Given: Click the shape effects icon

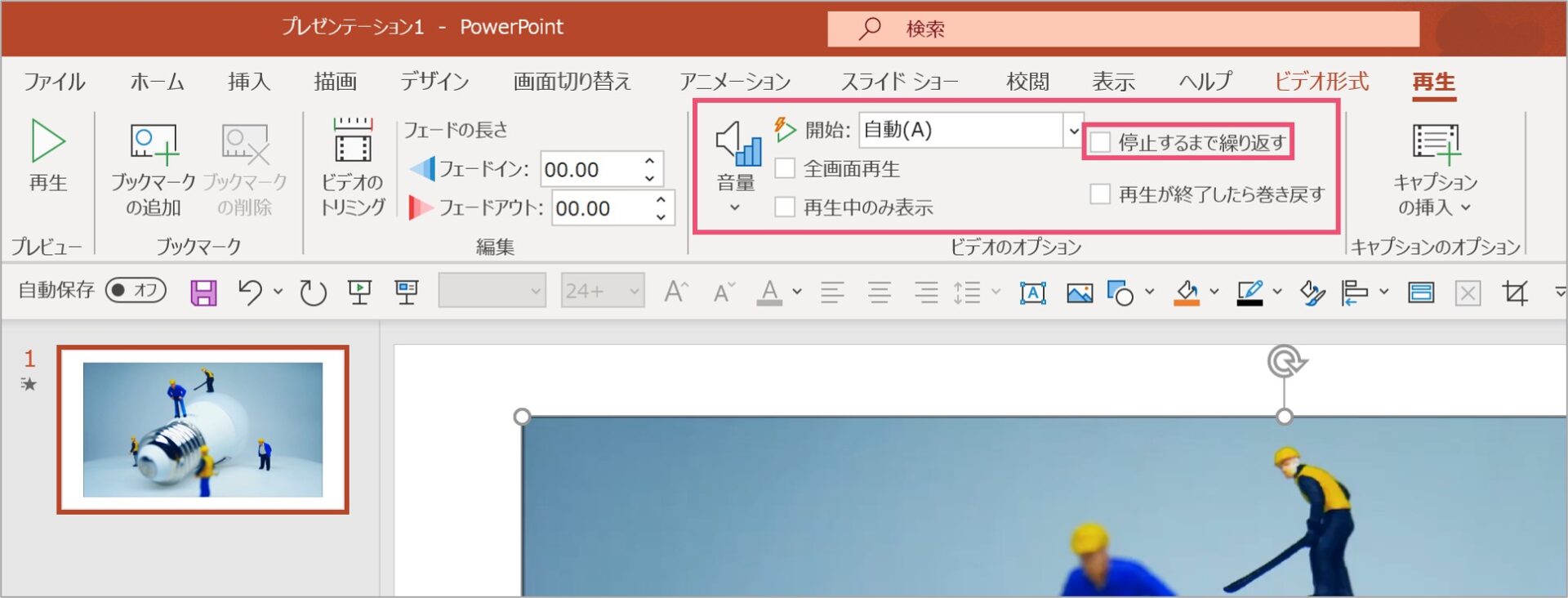Looking at the screenshot, I should point(1312,292).
